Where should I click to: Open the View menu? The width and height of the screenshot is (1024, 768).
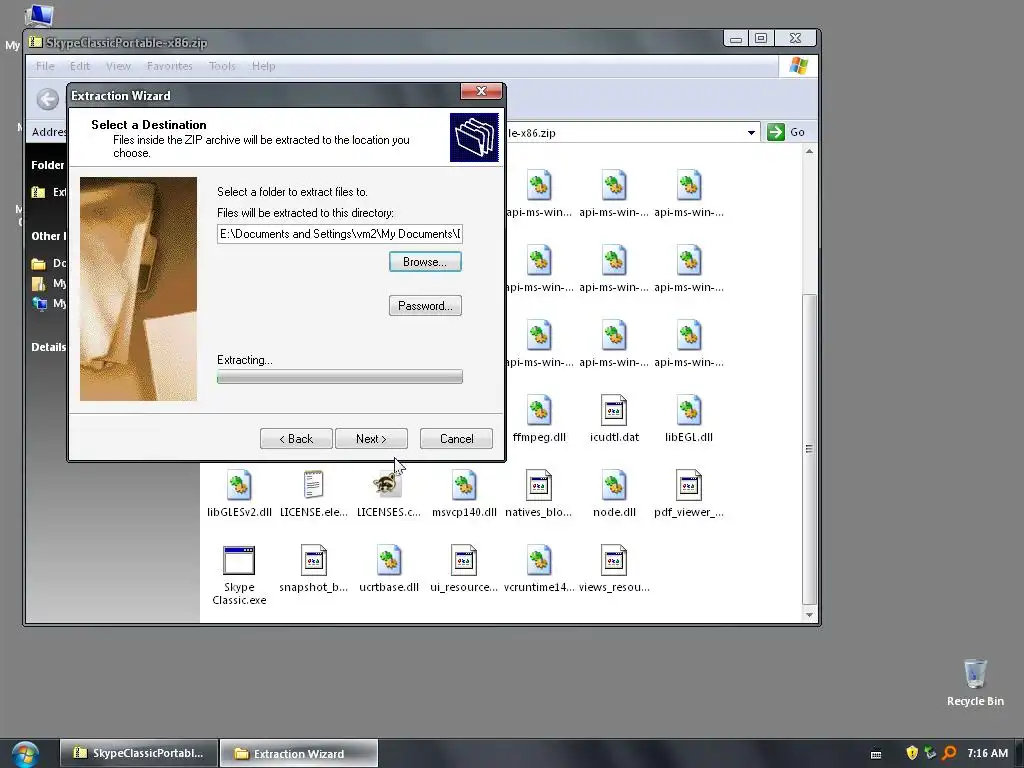click(118, 66)
